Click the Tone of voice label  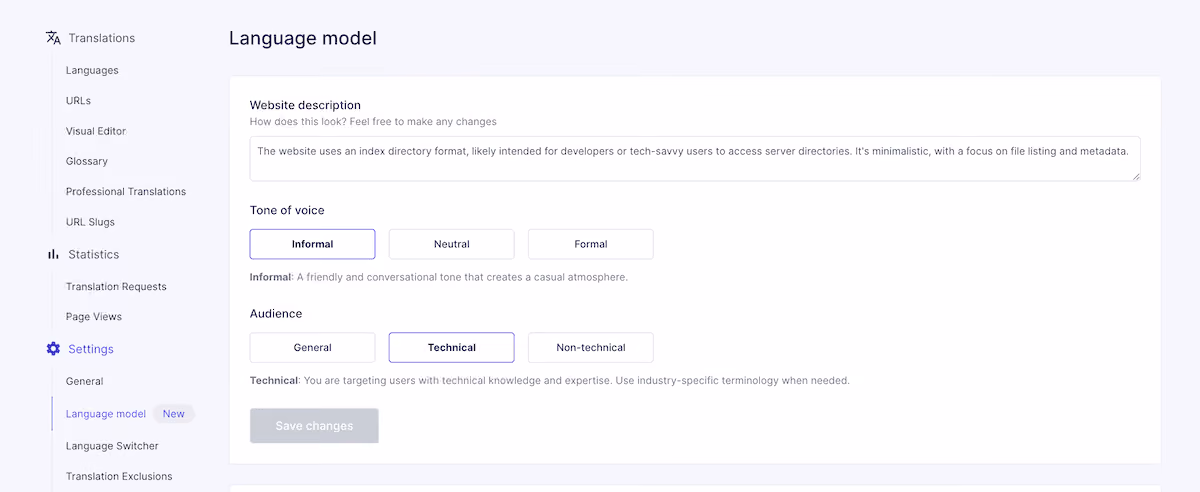287,210
